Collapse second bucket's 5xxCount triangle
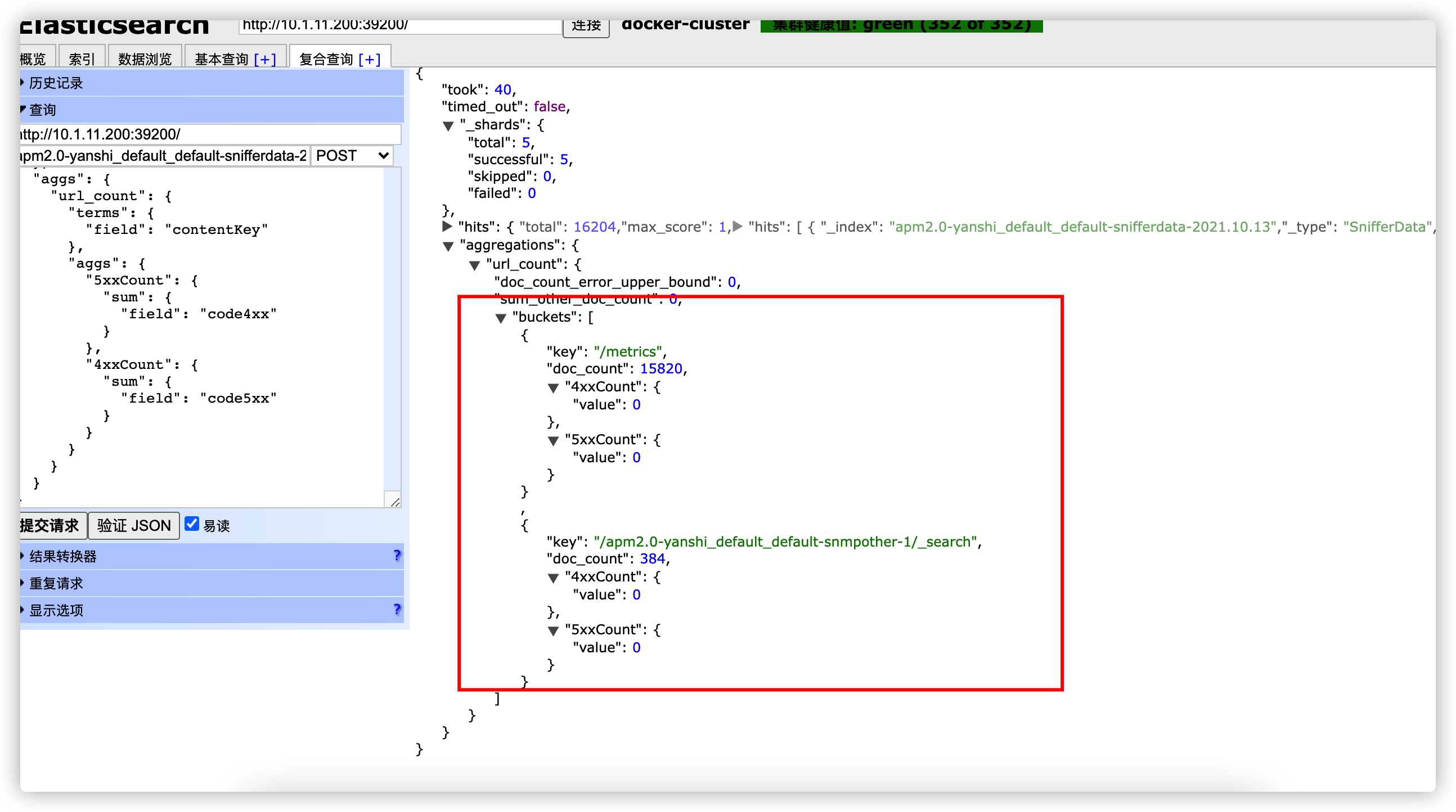1456x812 pixels. [553, 631]
